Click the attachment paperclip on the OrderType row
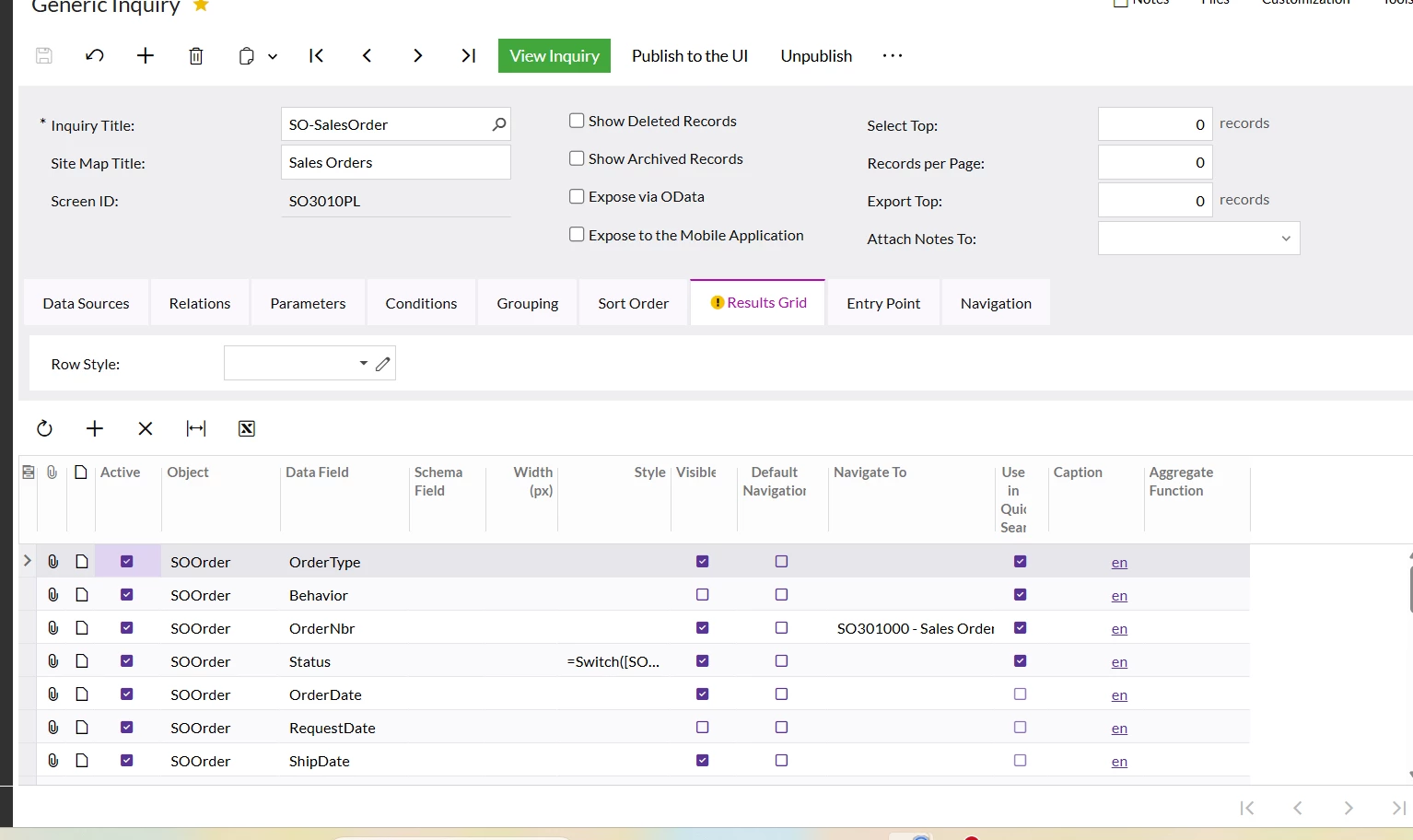This screenshot has width=1413, height=840. coord(53,562)
